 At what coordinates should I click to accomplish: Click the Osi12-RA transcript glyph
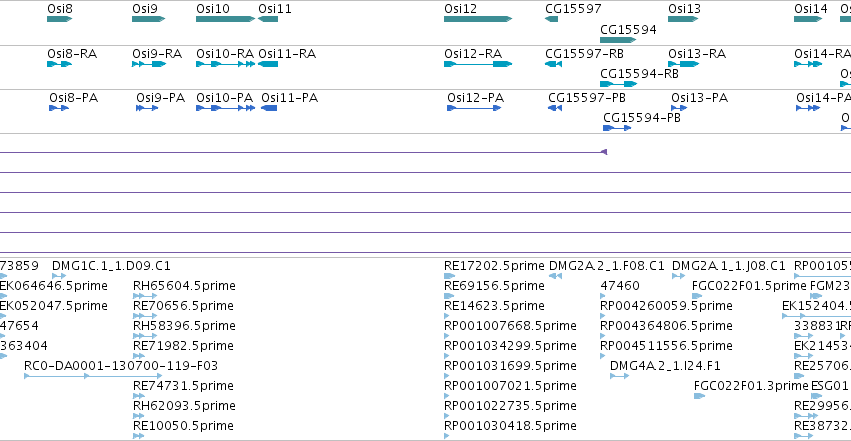(478, 64)
